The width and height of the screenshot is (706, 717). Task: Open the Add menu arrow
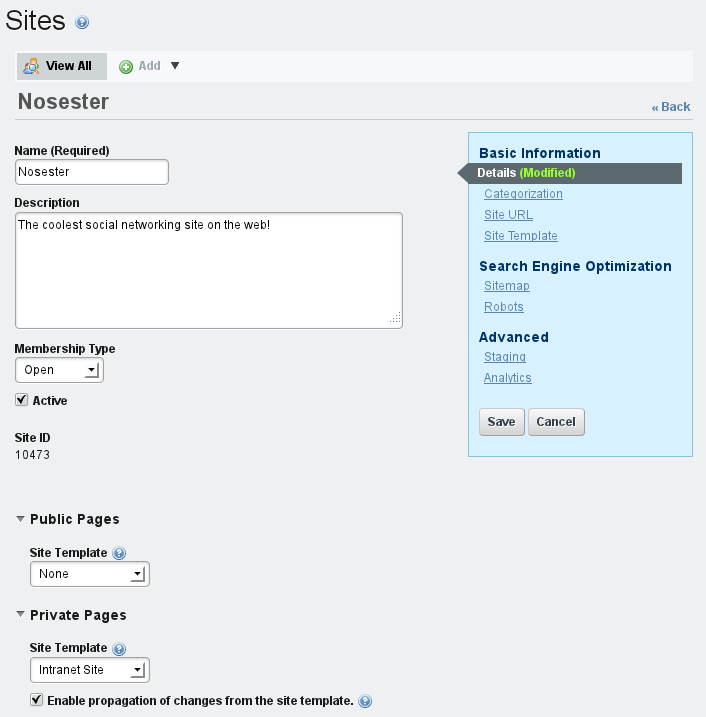tap(175, 65)
